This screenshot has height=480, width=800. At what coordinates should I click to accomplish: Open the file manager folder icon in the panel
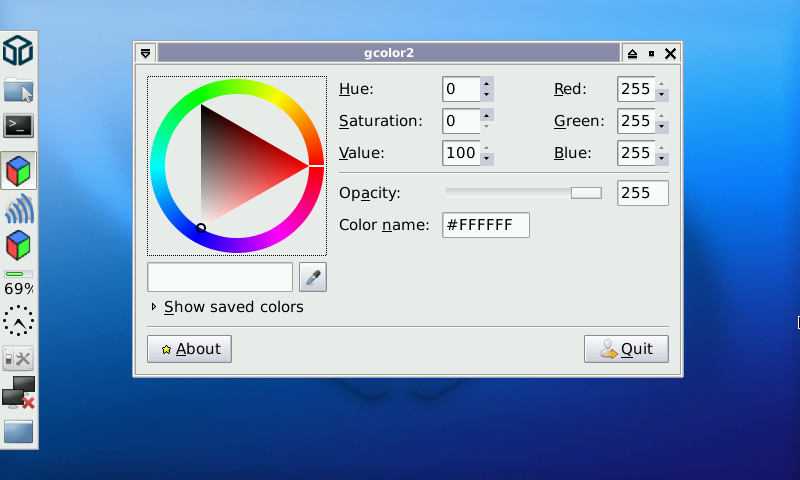coord(19,90)
